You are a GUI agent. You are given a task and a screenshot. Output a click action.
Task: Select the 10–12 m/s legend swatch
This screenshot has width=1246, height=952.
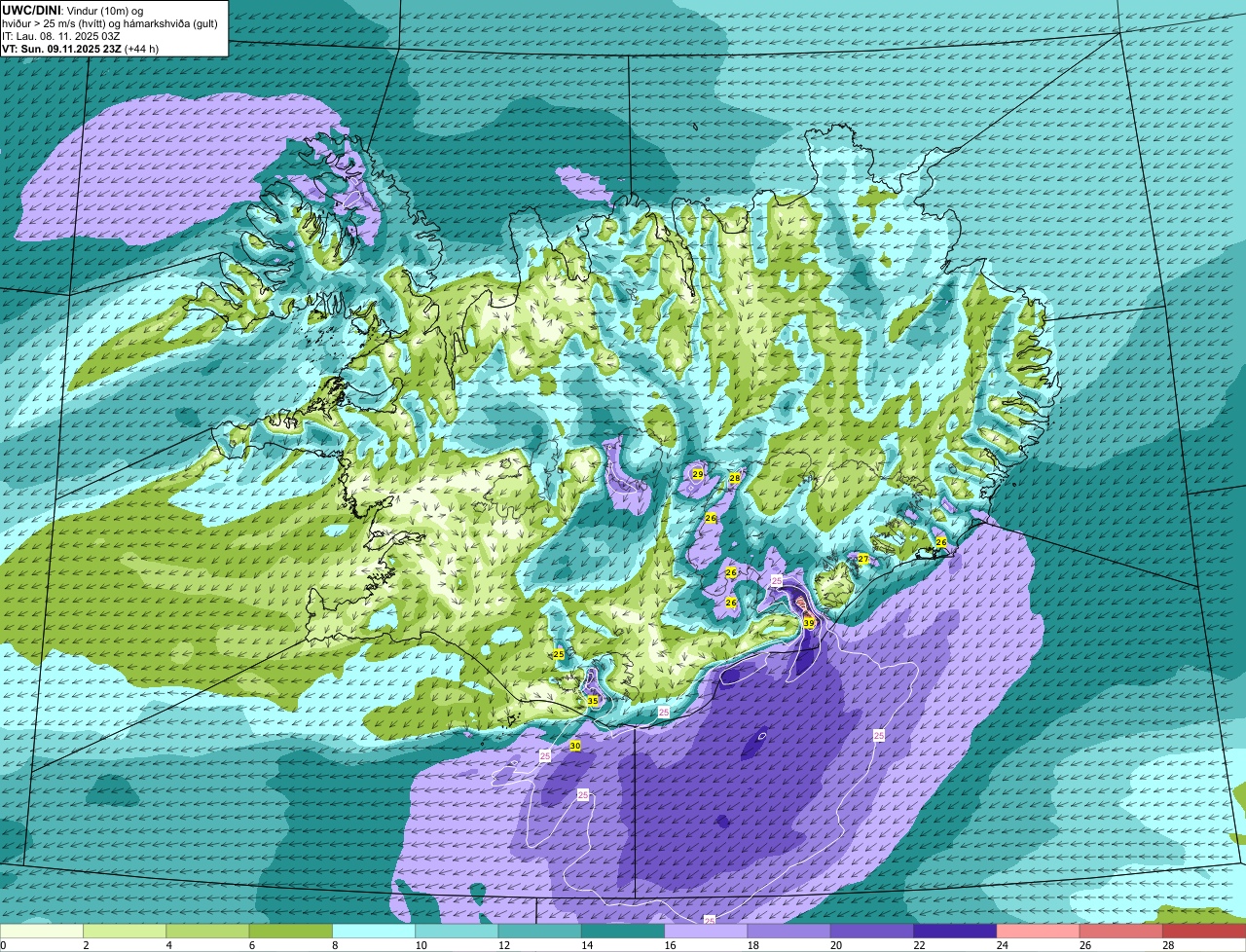[x=458, y=931]
